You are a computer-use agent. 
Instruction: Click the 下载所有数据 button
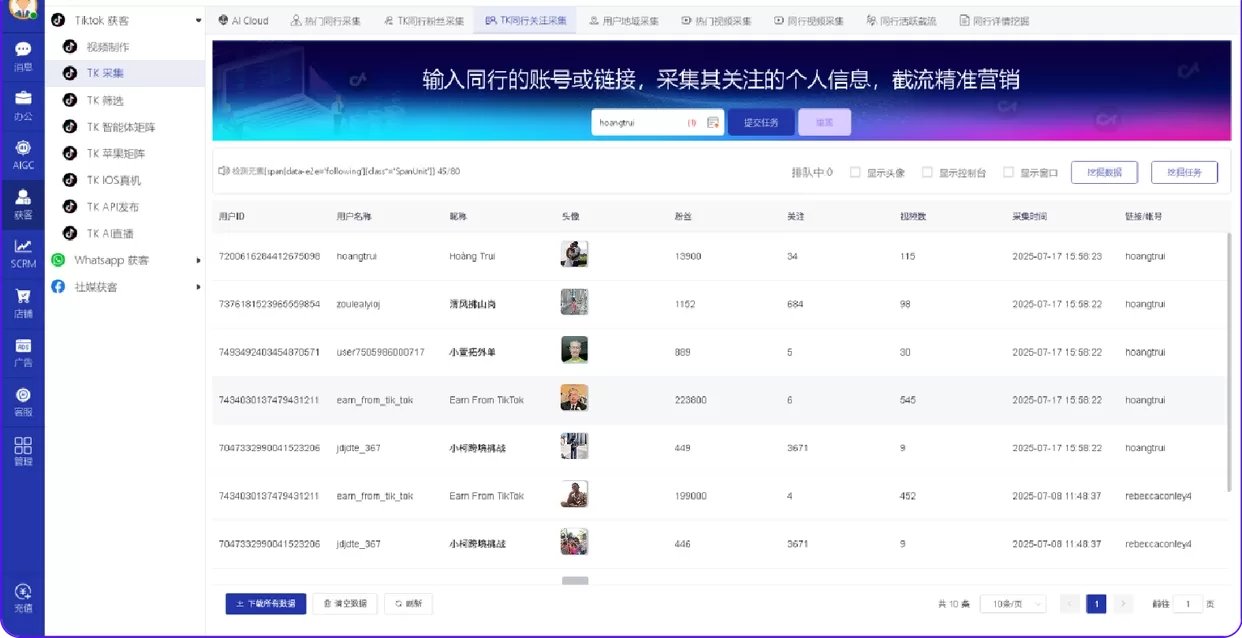[x=264, y=603]
